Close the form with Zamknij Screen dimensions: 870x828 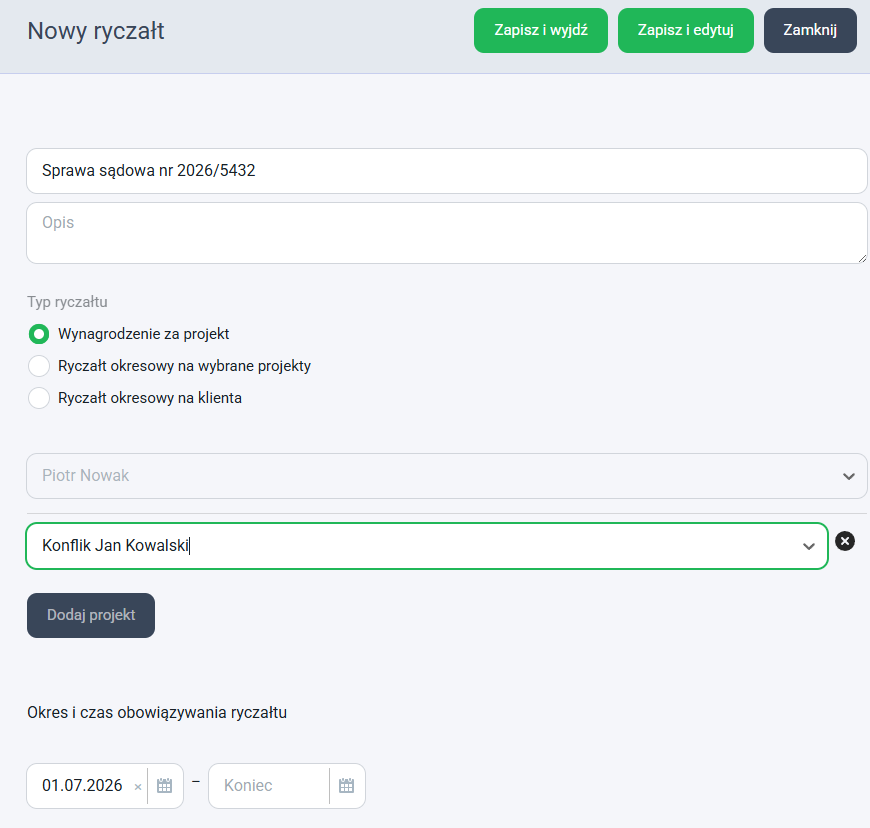(x=810, y=31)
